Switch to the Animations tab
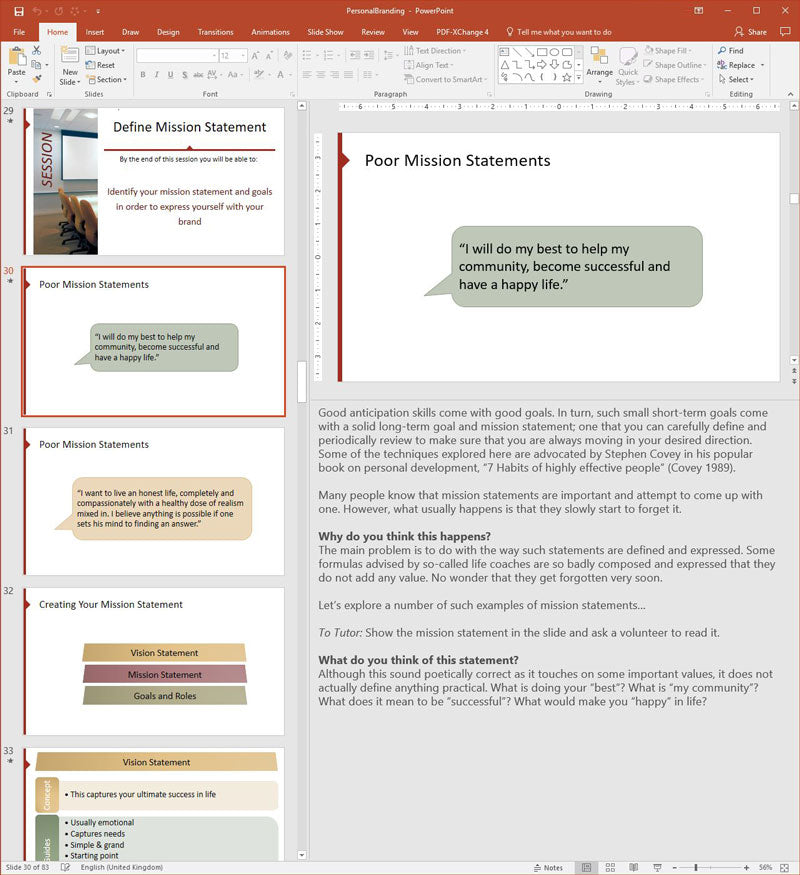 click(x=270, y=32)
